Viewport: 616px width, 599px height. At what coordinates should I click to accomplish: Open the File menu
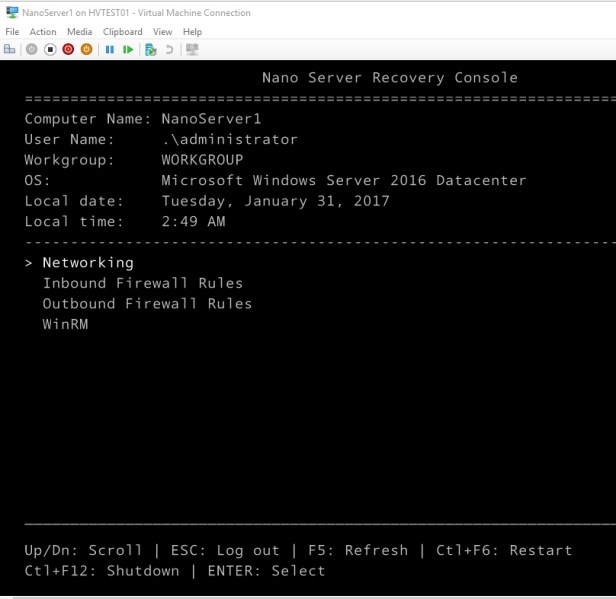tap(12, 32)
